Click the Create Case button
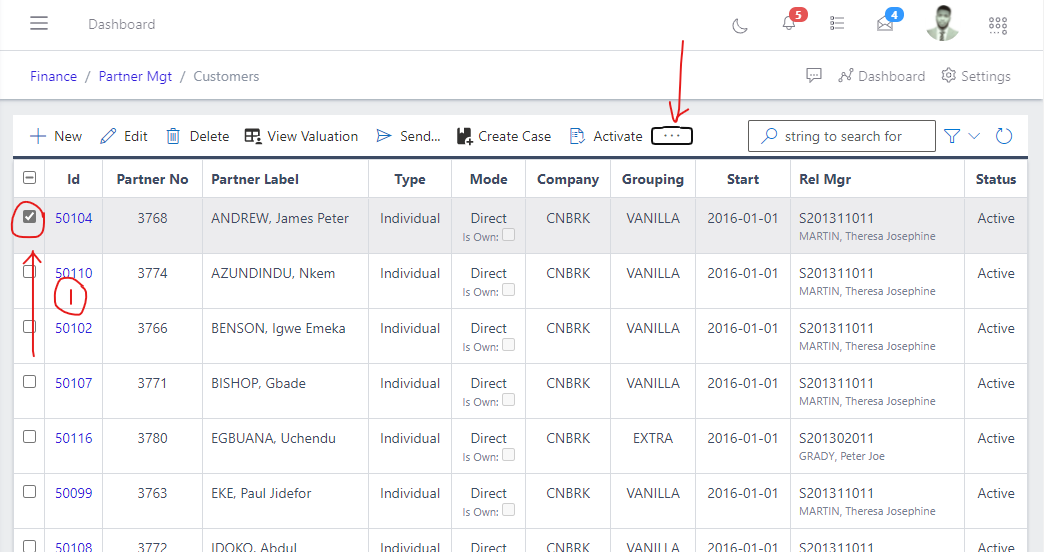Screen dimensions: 1044x552 pyautogui.click(x=504, y=136)
